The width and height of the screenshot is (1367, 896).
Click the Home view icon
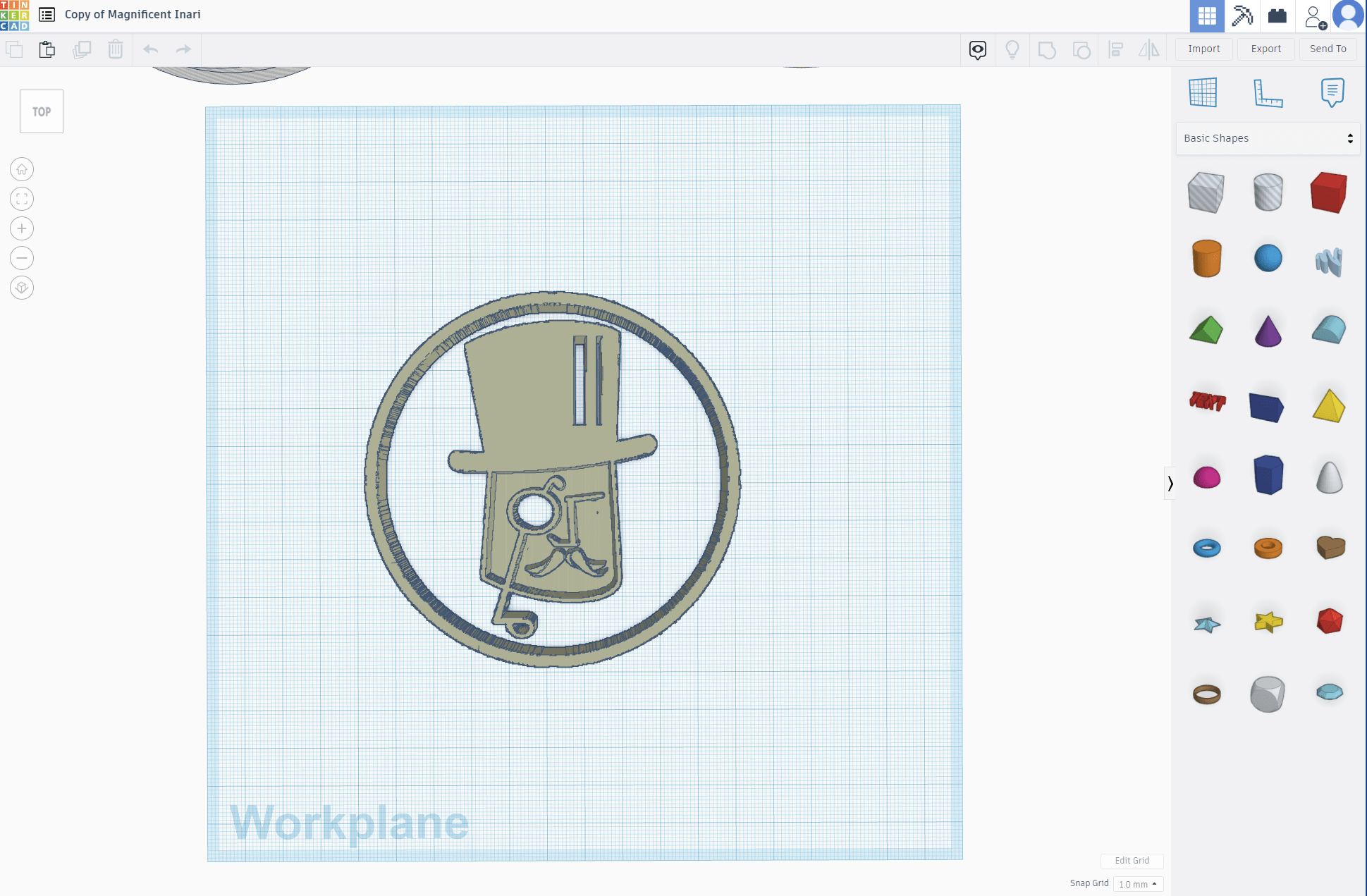[22, 169]
